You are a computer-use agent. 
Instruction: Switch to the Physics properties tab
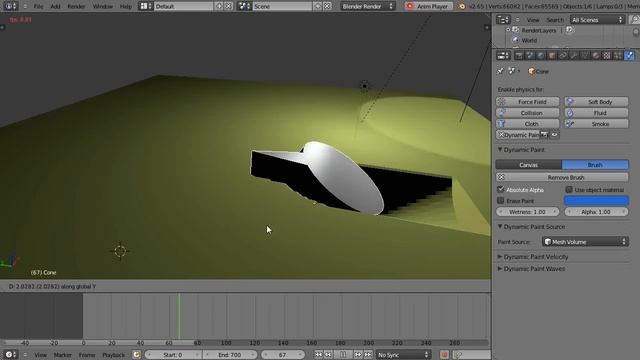(629, 55)
